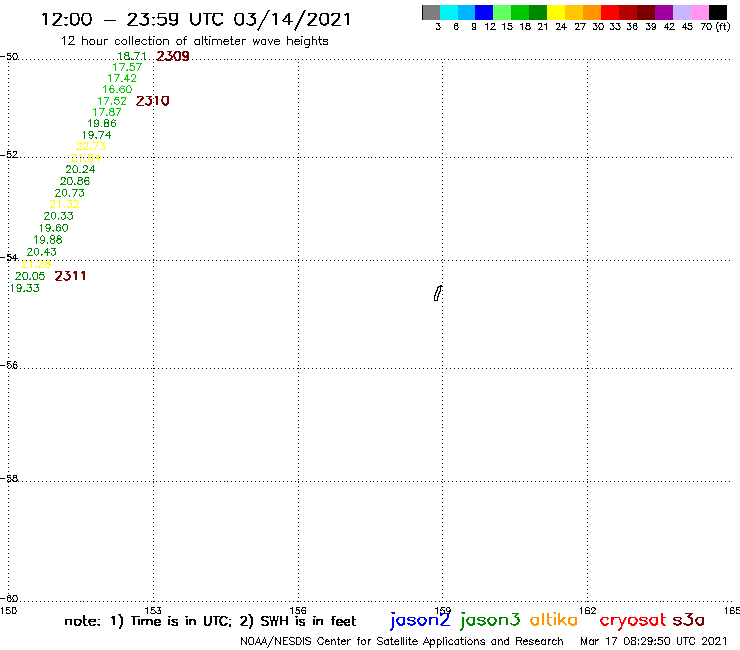The height and width of the screenshot is (650, 740).
Task: Click the -60 latitude axis label
Action: click(9, 599)
